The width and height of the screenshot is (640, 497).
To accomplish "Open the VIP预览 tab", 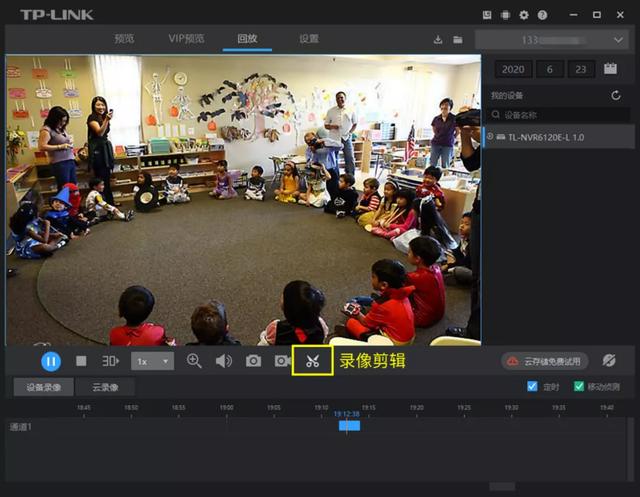I will click(186, 39).
